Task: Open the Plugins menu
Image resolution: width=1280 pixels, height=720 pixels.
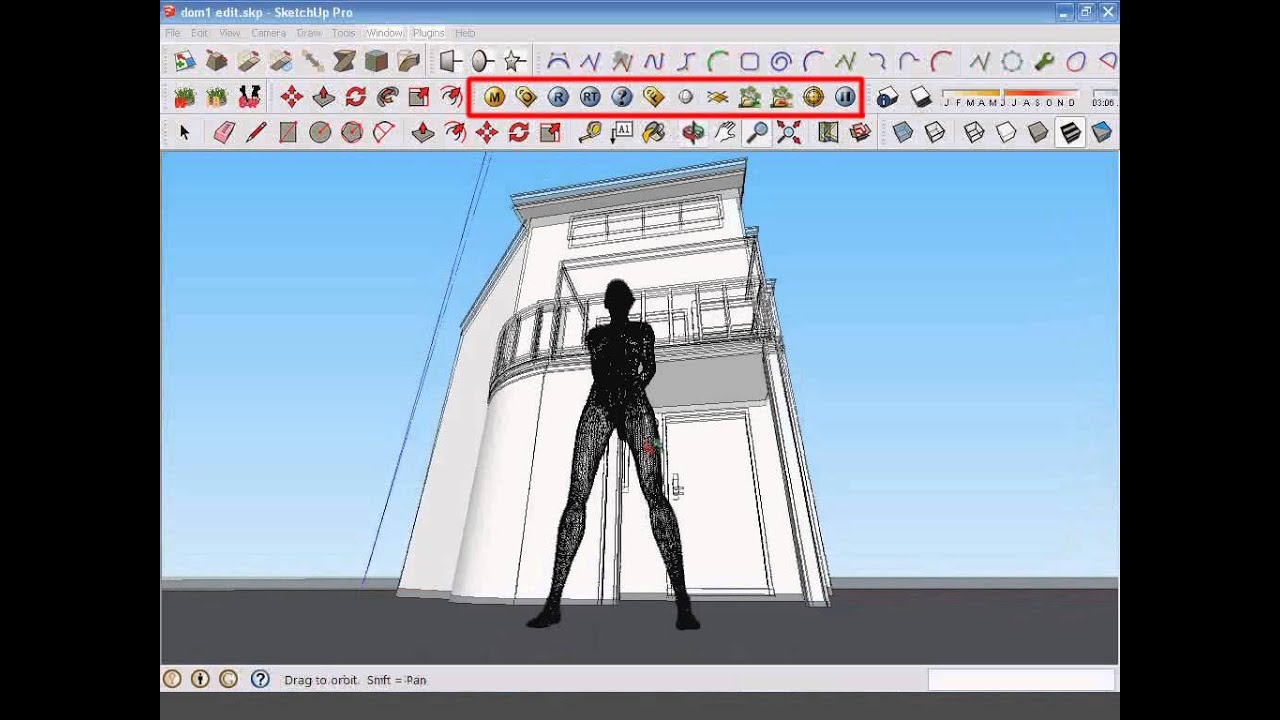Action: click(x=428, y=33)
